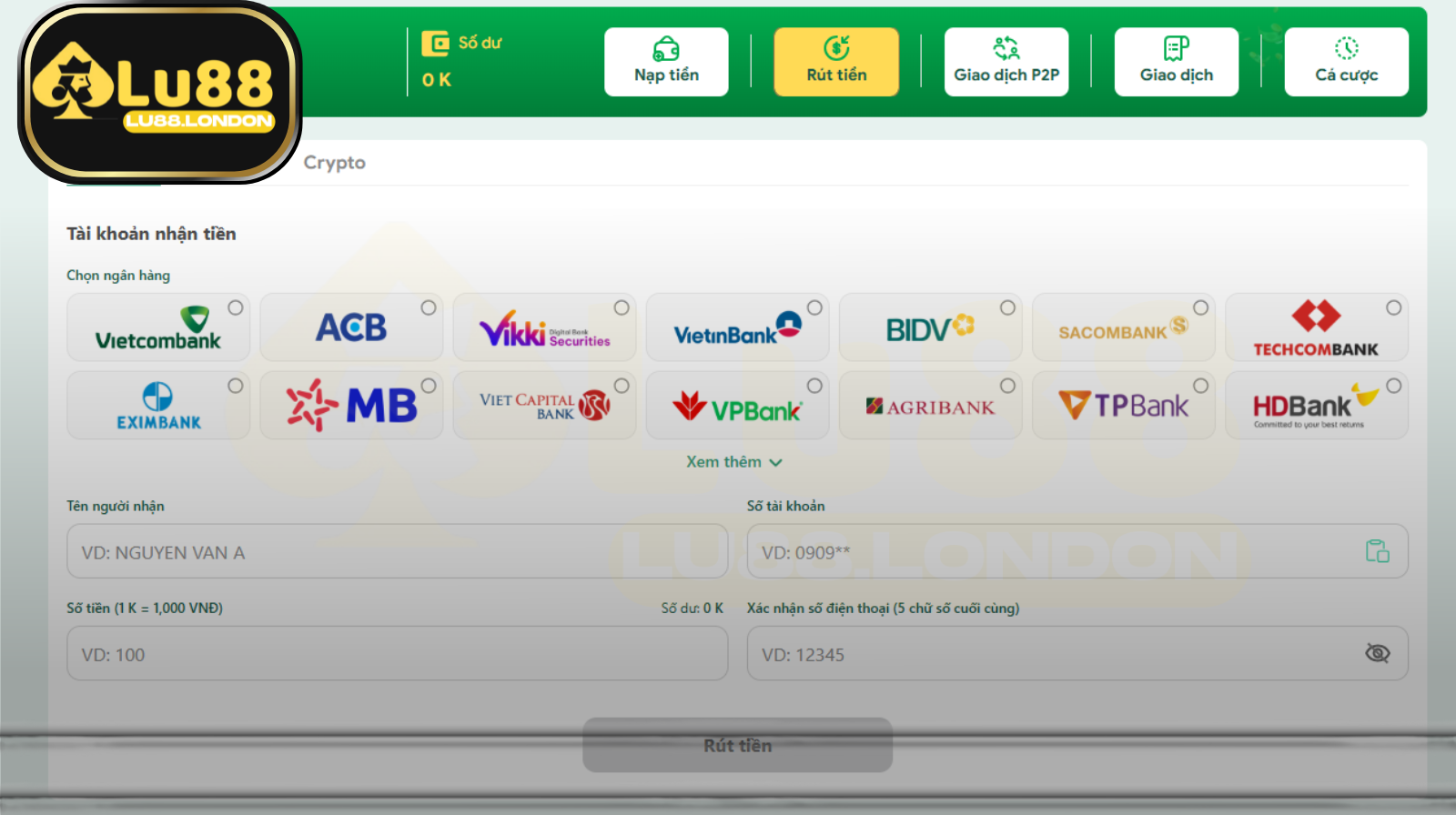Select the HDBank option

click(x=1315, y=406)
